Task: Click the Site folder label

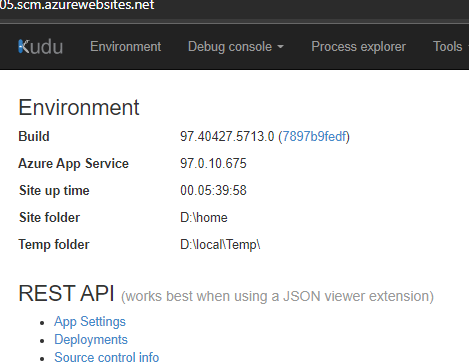Action: pos(50,218)
